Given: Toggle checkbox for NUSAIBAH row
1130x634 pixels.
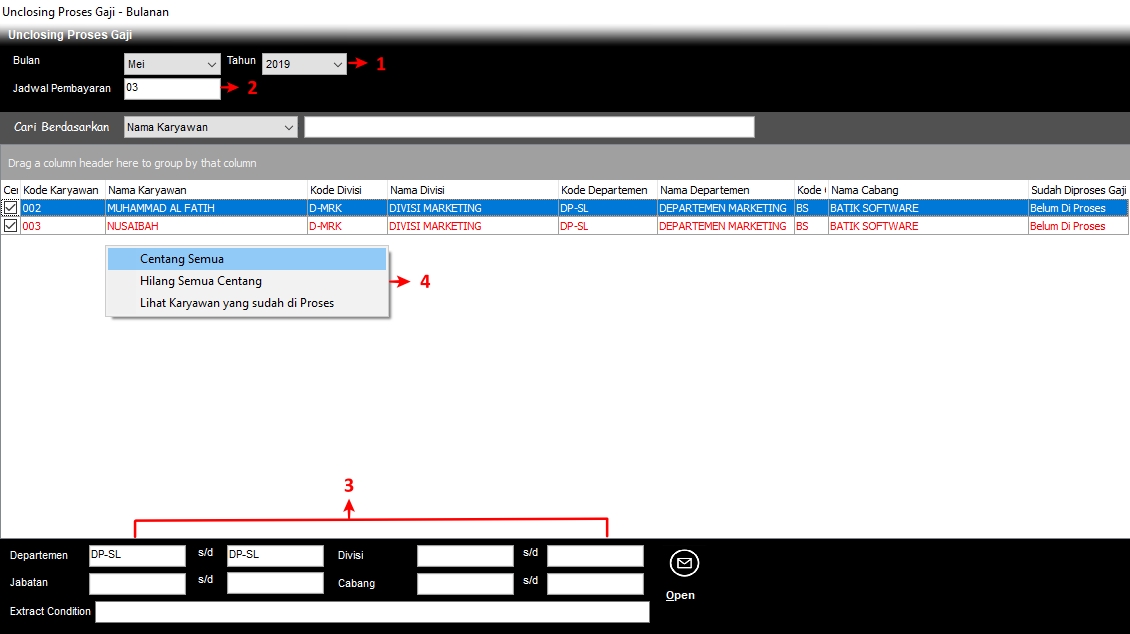Looking at the screenshot, I should (10, 226).
